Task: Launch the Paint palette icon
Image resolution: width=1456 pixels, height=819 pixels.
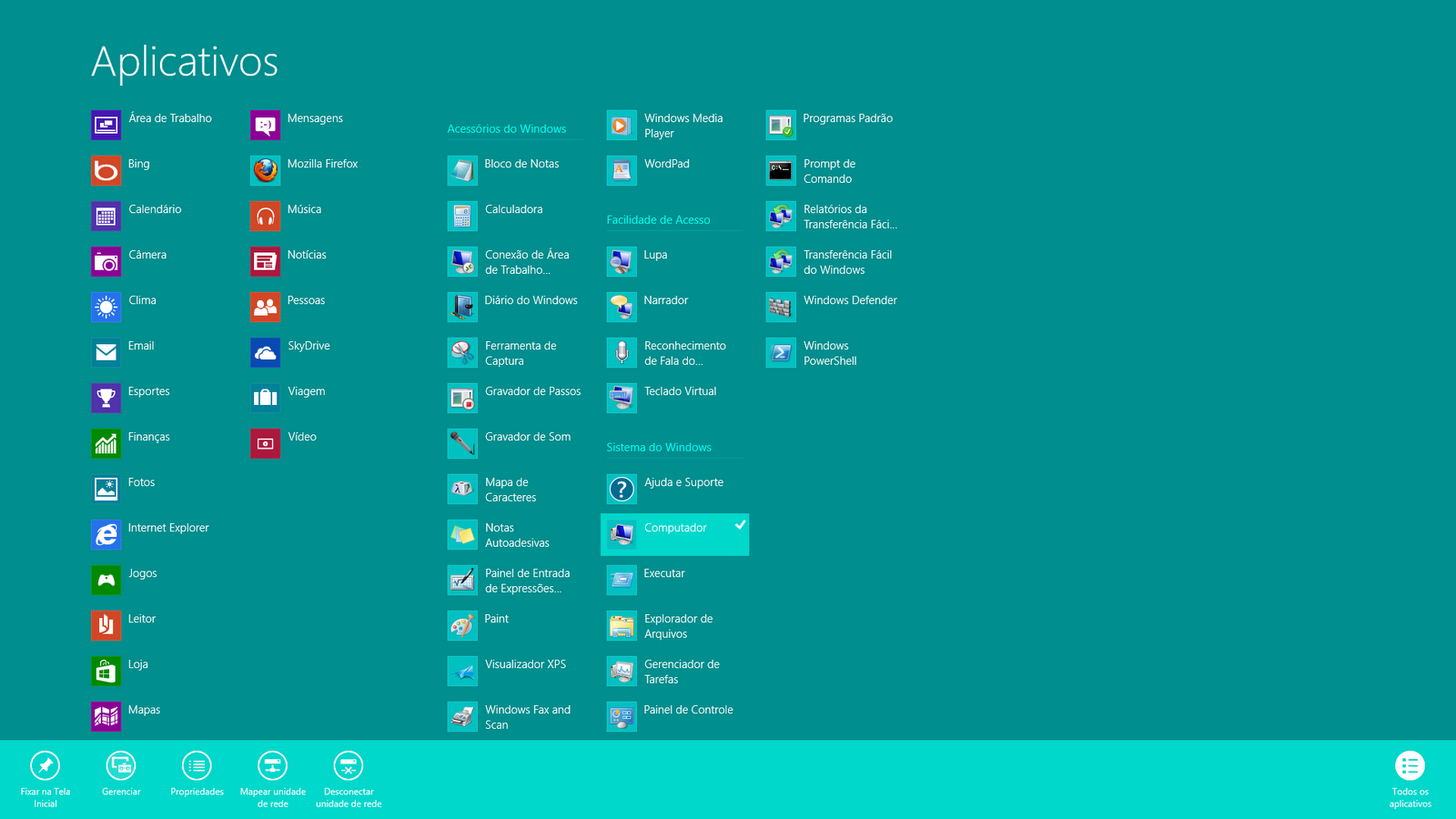Action: [462, 625]
